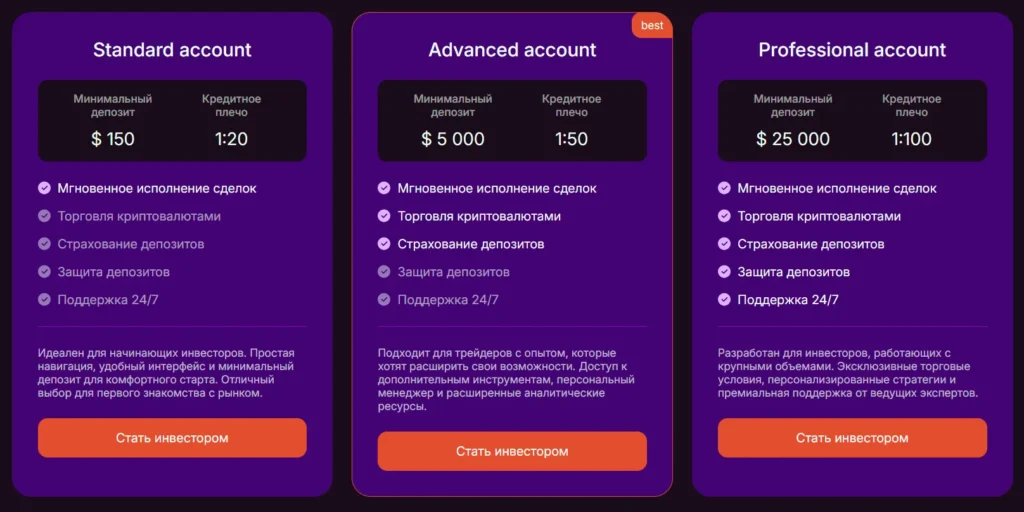Select check icon beside Professional 'Поддержка 24/7'
The width and height of the screenshot is (1024, 512).
pyautogui.click(x=724, y=299)
